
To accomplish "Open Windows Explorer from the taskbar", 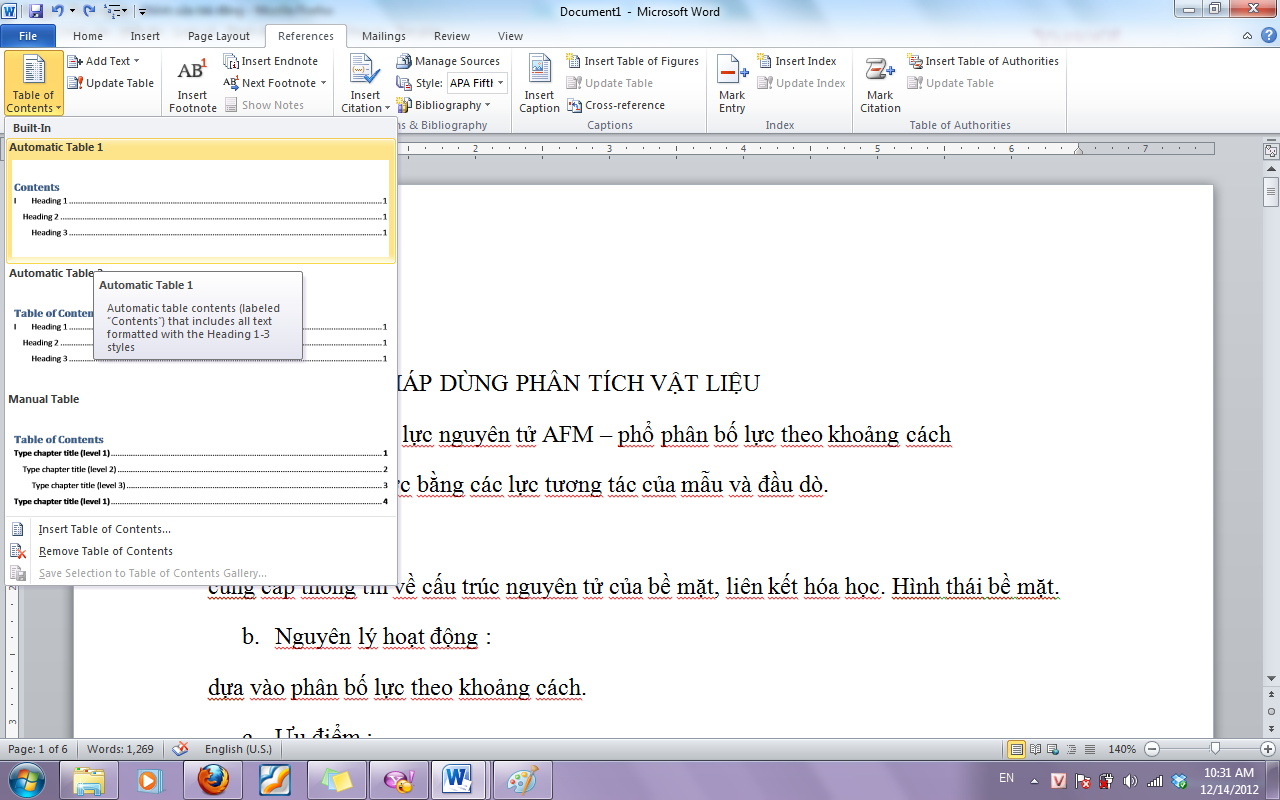I will pyautogui.click(x=89, y=779).
